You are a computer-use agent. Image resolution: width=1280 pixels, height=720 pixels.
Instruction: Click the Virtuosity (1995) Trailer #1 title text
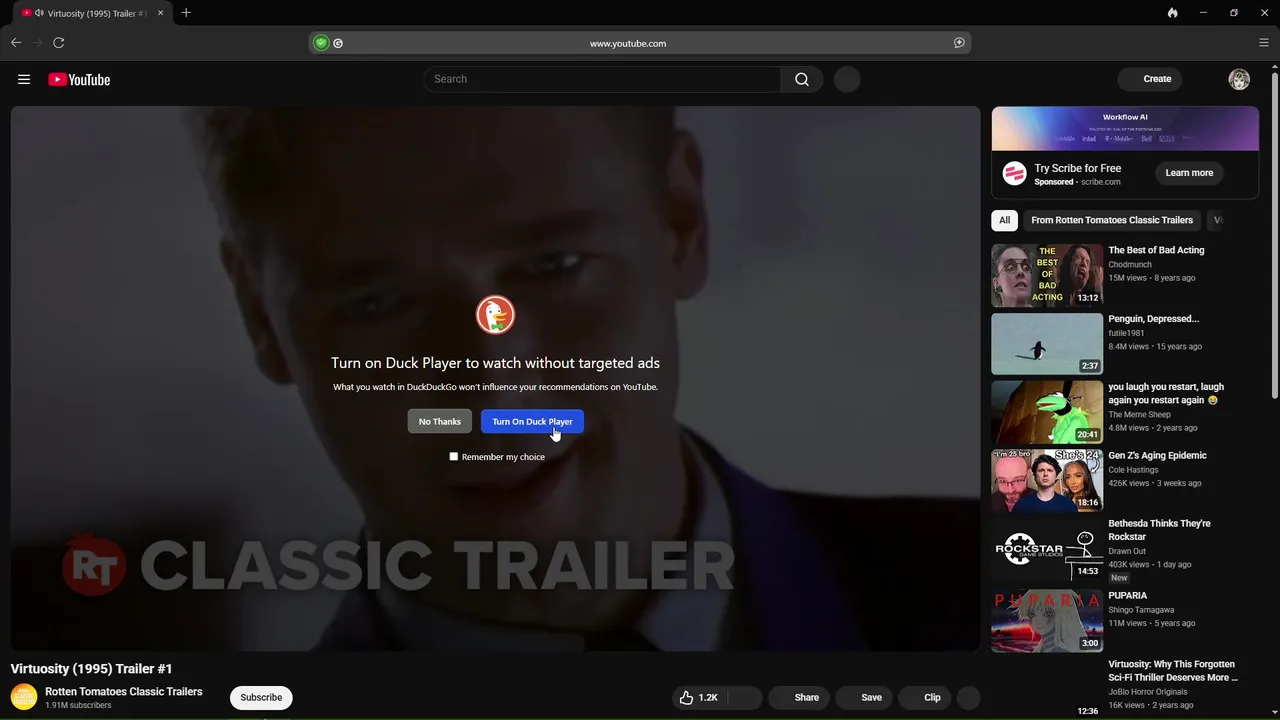pos(92,669)
